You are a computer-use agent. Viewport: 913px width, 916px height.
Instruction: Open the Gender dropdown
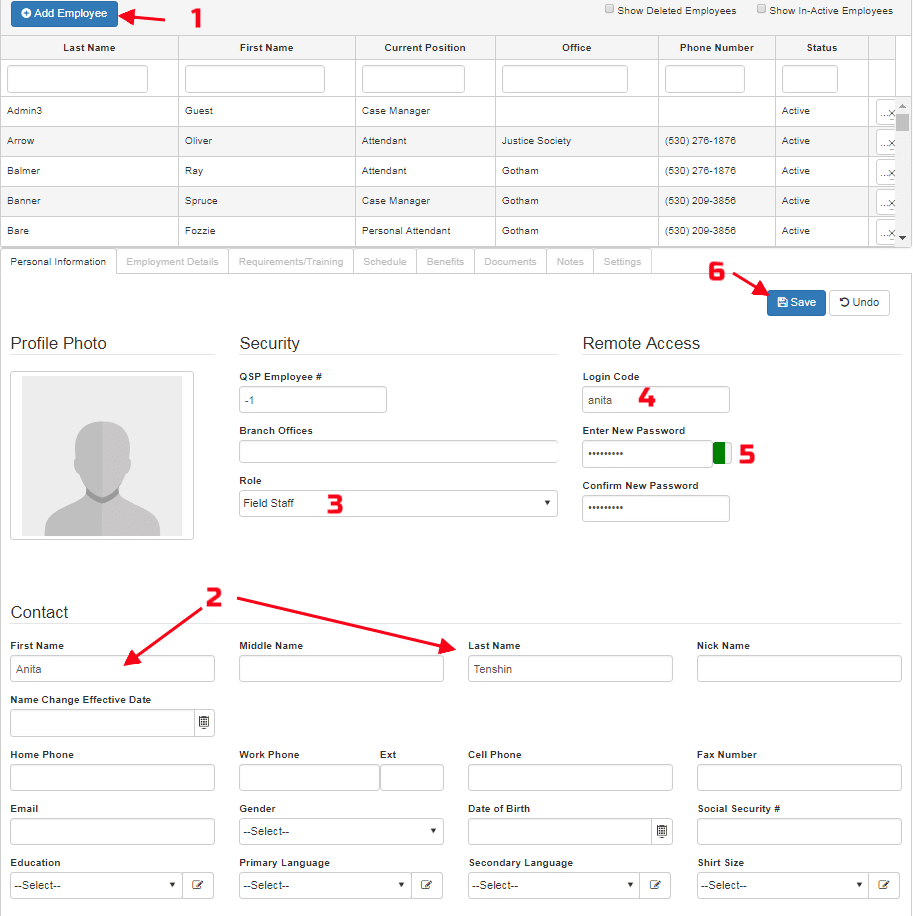(341, 830)
